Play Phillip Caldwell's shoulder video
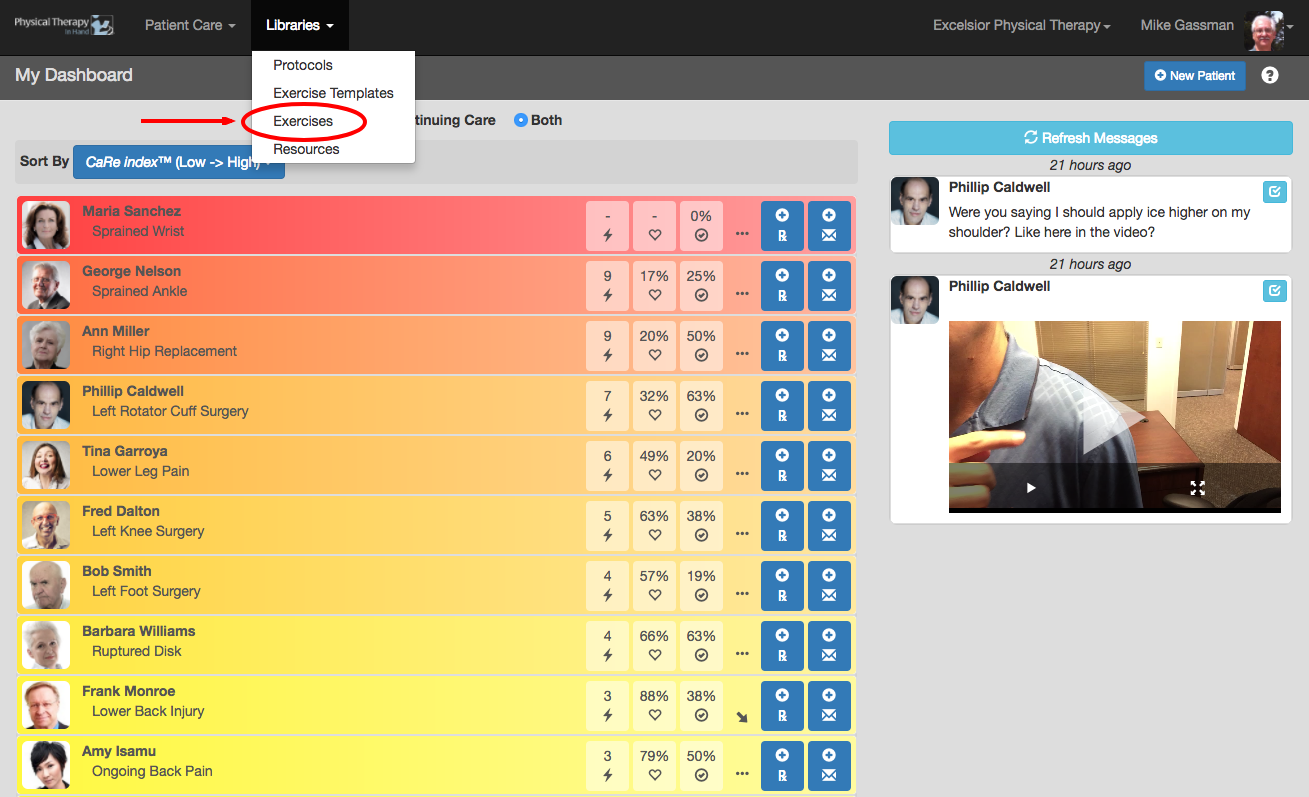The image size is (1309, 797). point(1031,488)
